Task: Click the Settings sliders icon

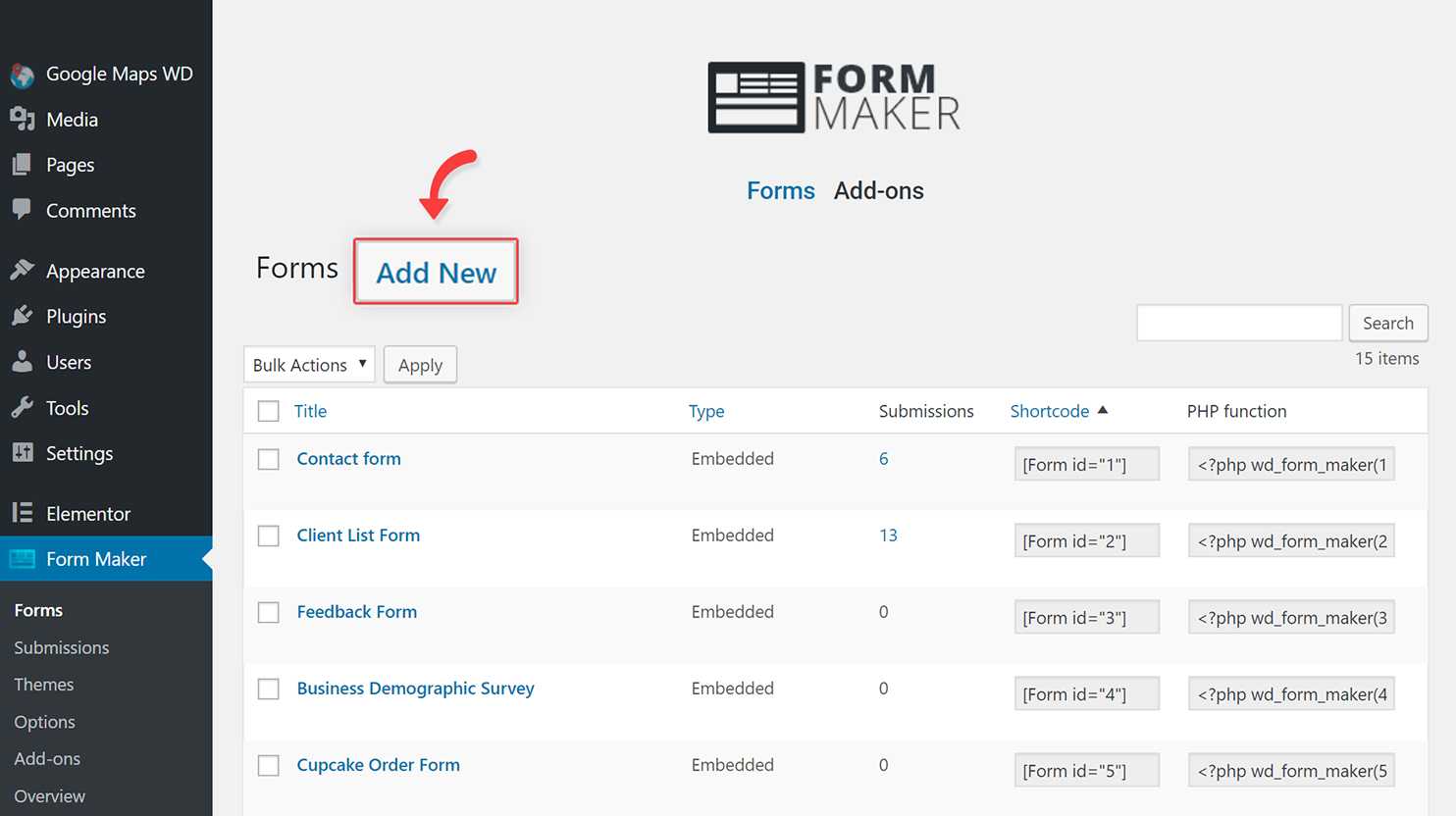Action: coord(22,452)
